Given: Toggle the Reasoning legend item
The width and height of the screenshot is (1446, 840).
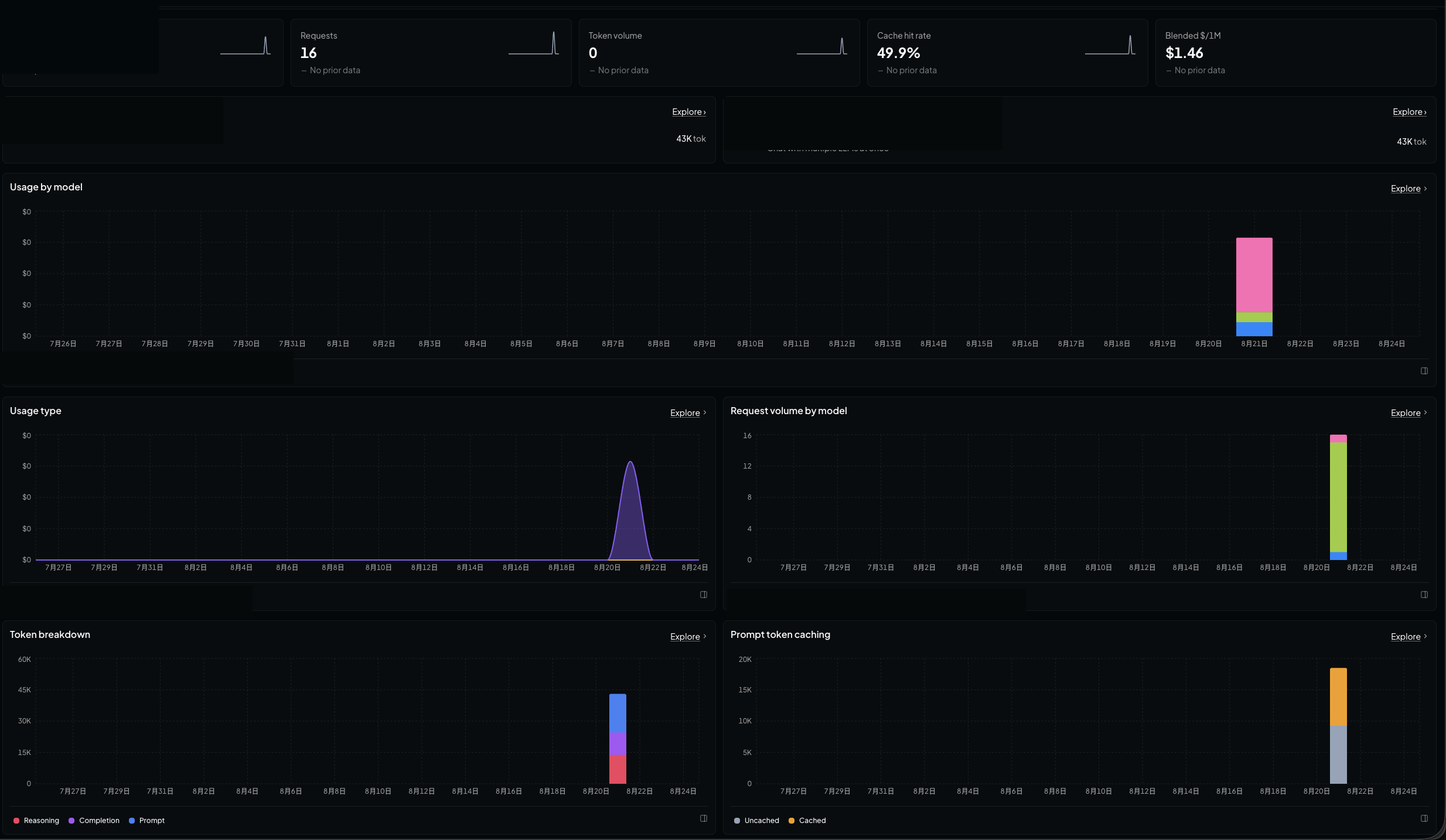Looking at the screenshot, I should (36, 821).
